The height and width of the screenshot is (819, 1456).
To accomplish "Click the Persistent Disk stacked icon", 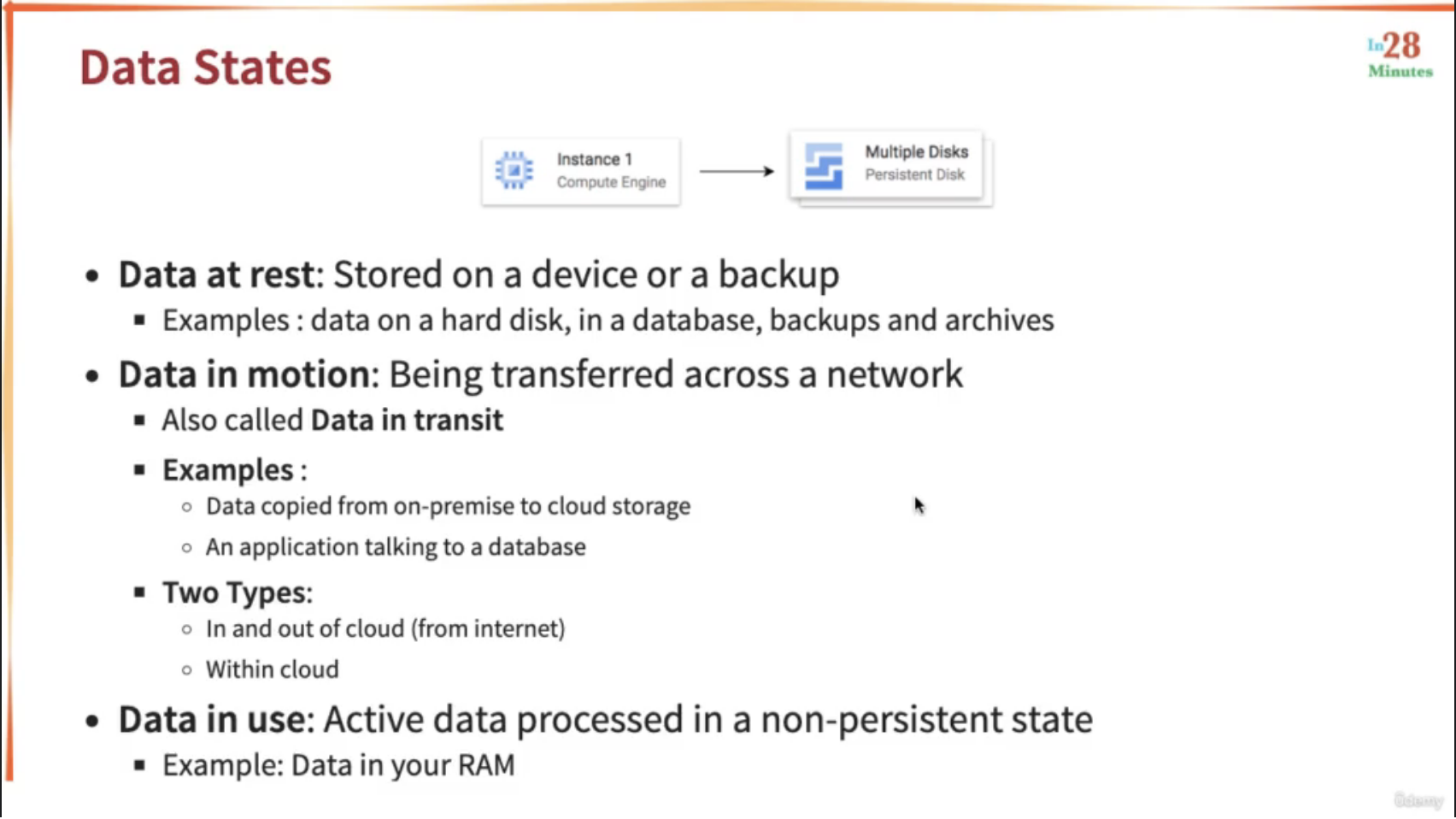I will click(x=824, y=165).
